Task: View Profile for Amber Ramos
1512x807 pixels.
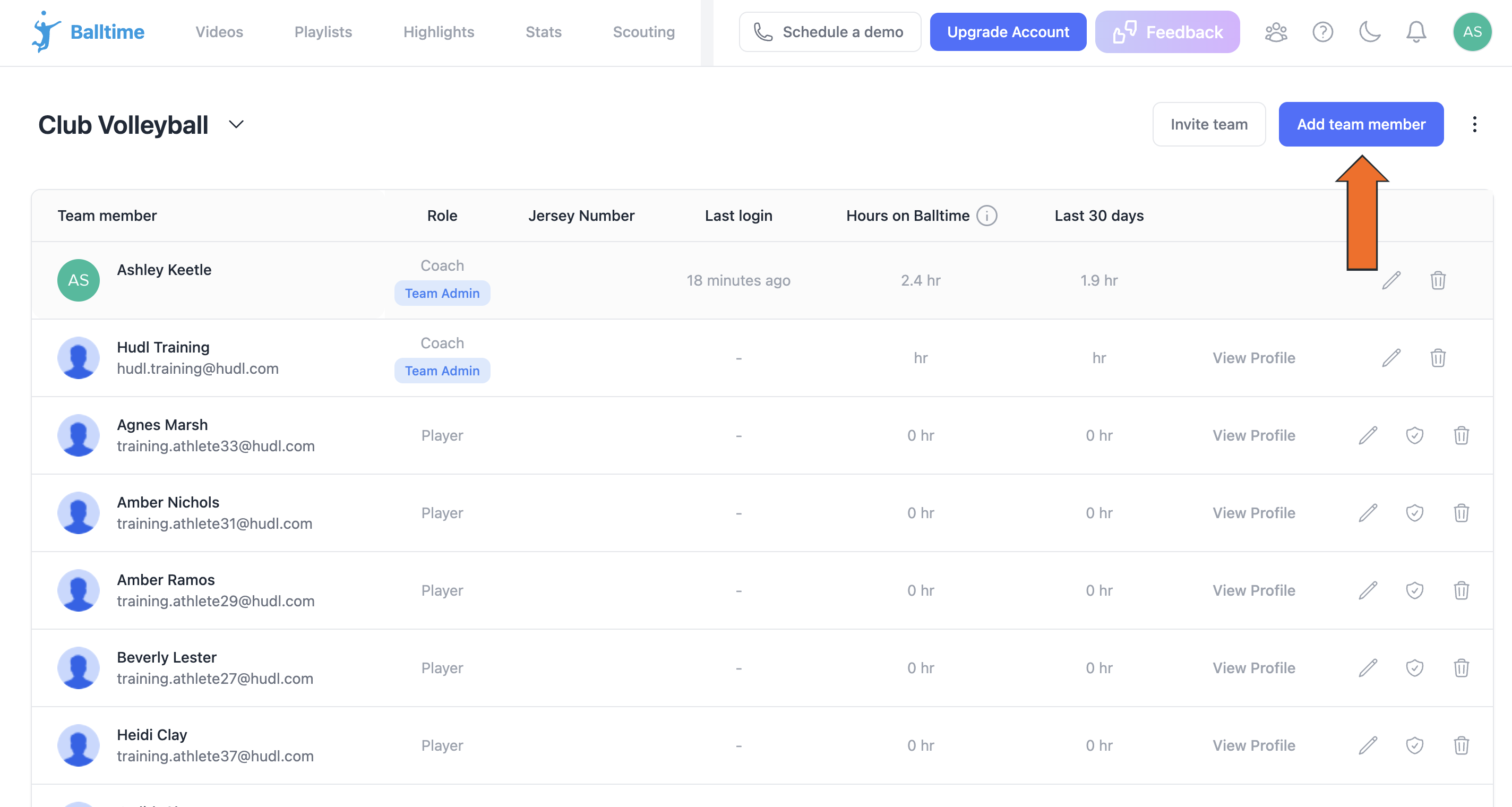Action: click(x=1254, y=590)
